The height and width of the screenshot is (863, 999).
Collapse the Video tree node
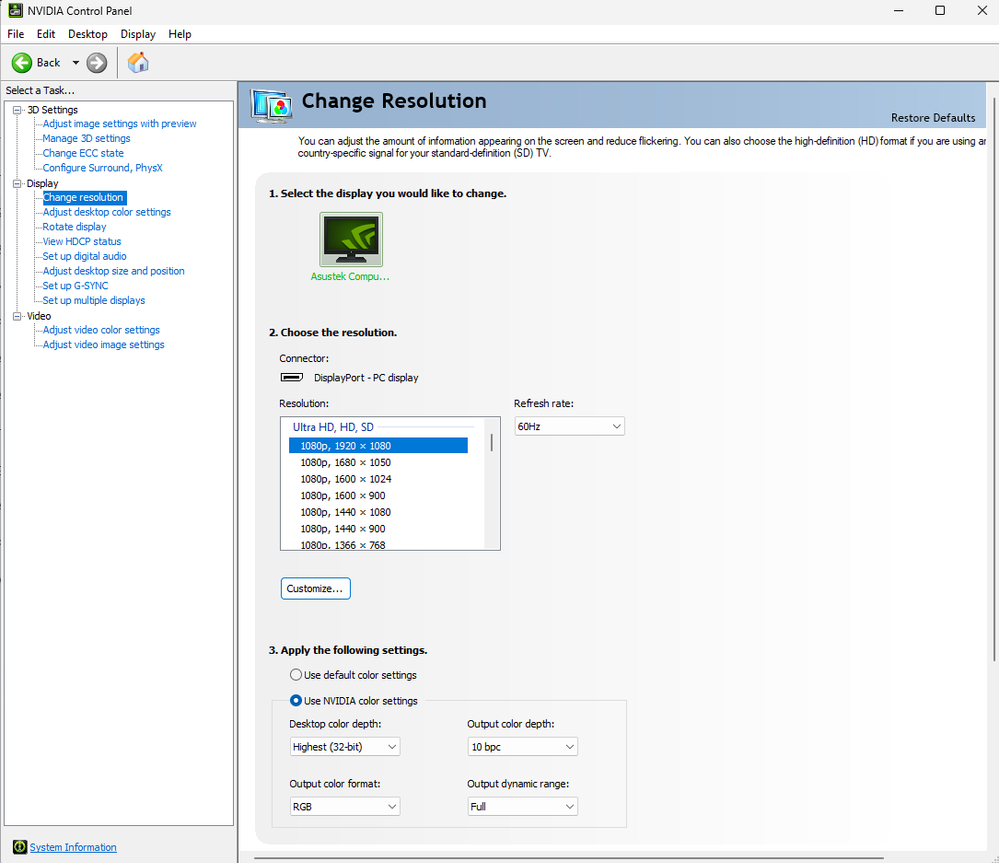tap(17, 316)
